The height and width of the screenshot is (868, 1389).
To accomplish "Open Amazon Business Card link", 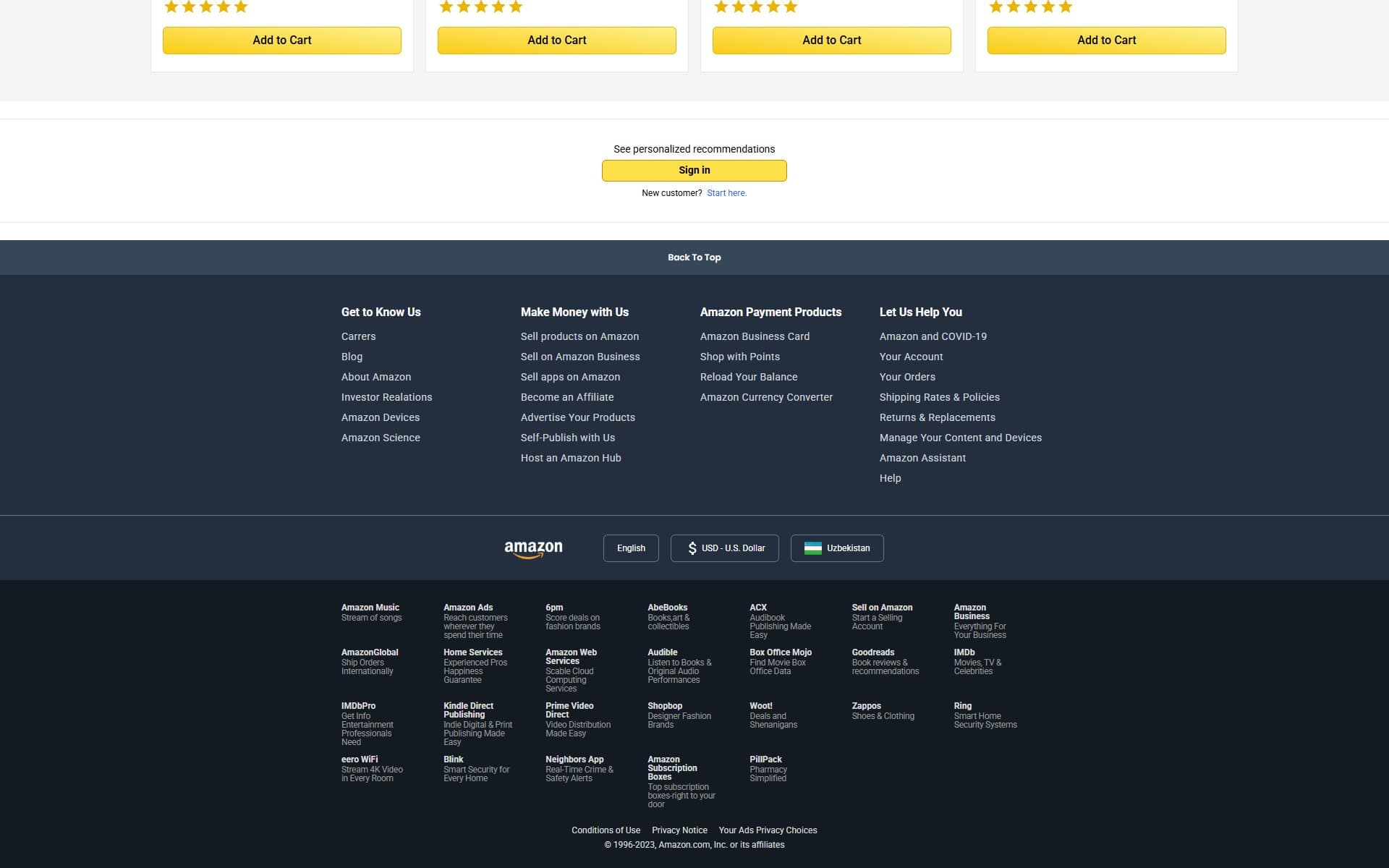I will coord(755,336).
